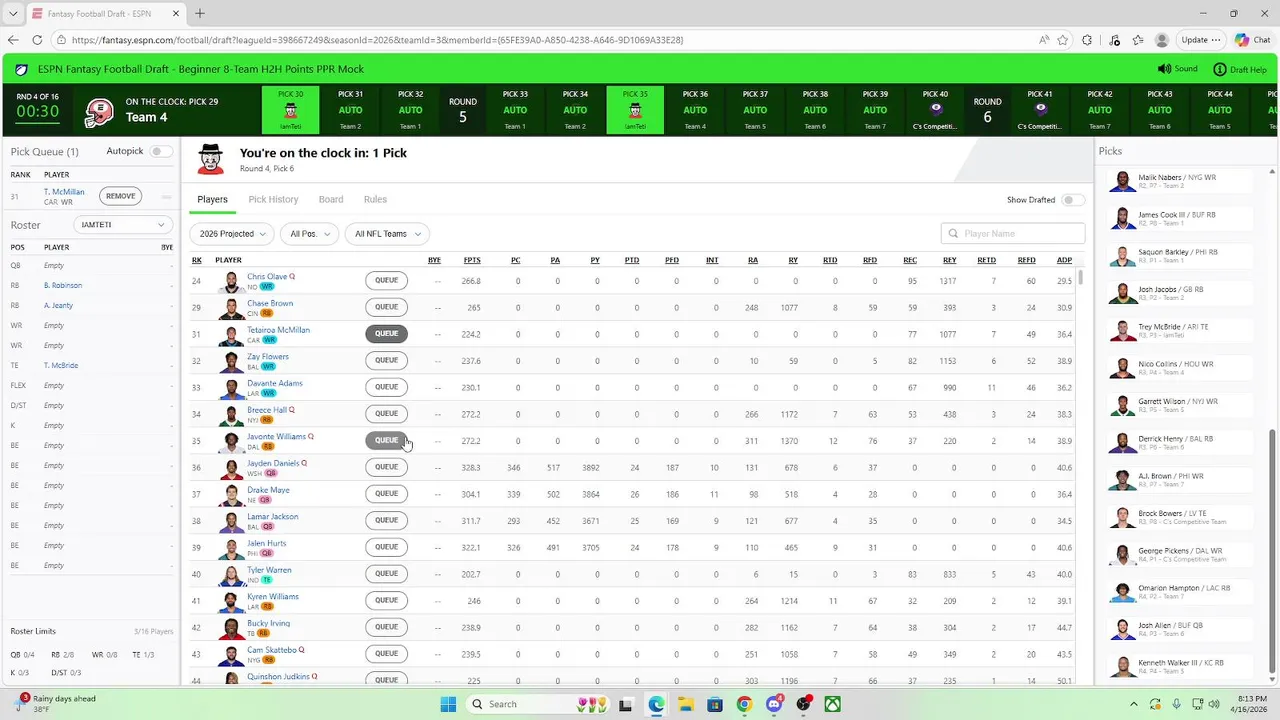The image size is (1280, 720).
Task: Switch to the Players tab
Action: (x=212, y=199)
